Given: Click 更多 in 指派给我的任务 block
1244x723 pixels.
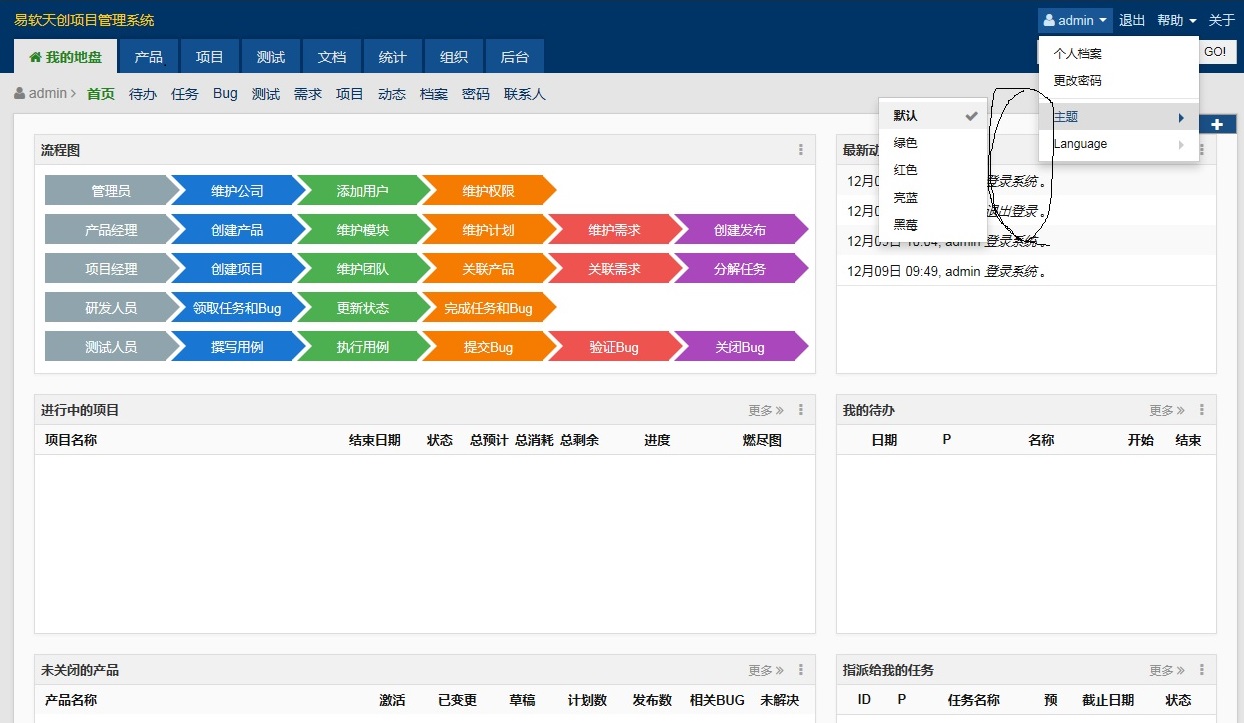Looking at the screenshot, I should [1167, 670].
